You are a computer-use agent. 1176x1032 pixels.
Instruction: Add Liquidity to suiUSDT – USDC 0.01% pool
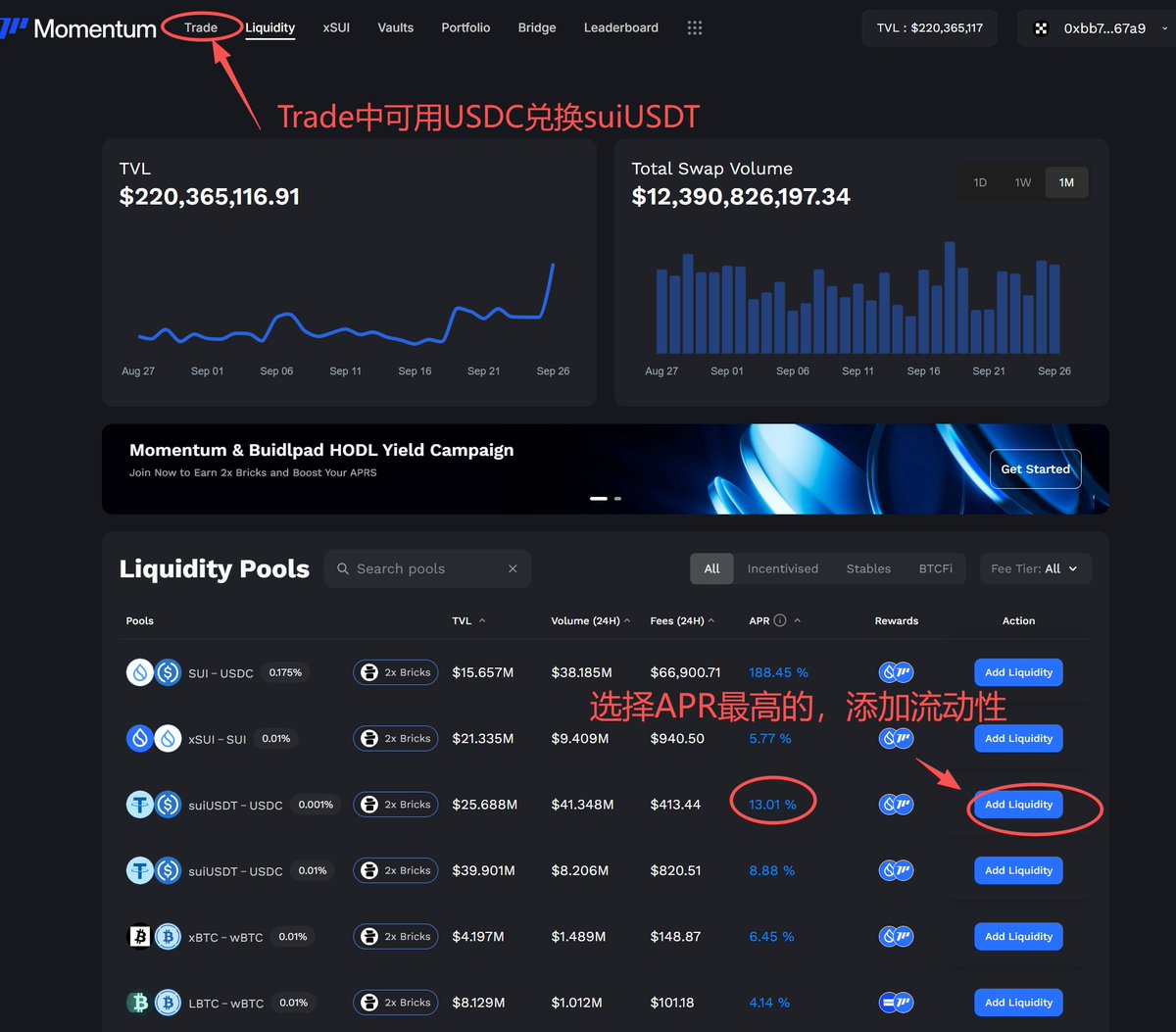pyautogui.click(x=1018, y=870)
